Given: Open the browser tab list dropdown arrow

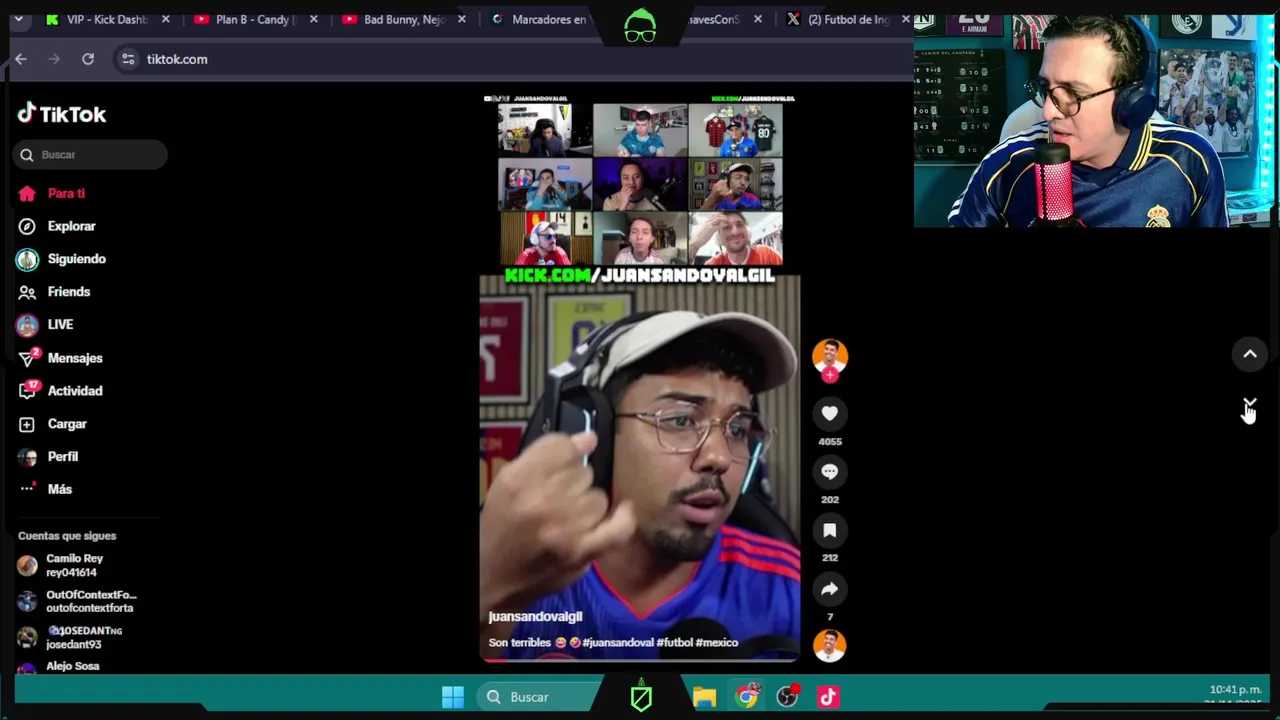Looking at the screenshot, I should (18, 19).
